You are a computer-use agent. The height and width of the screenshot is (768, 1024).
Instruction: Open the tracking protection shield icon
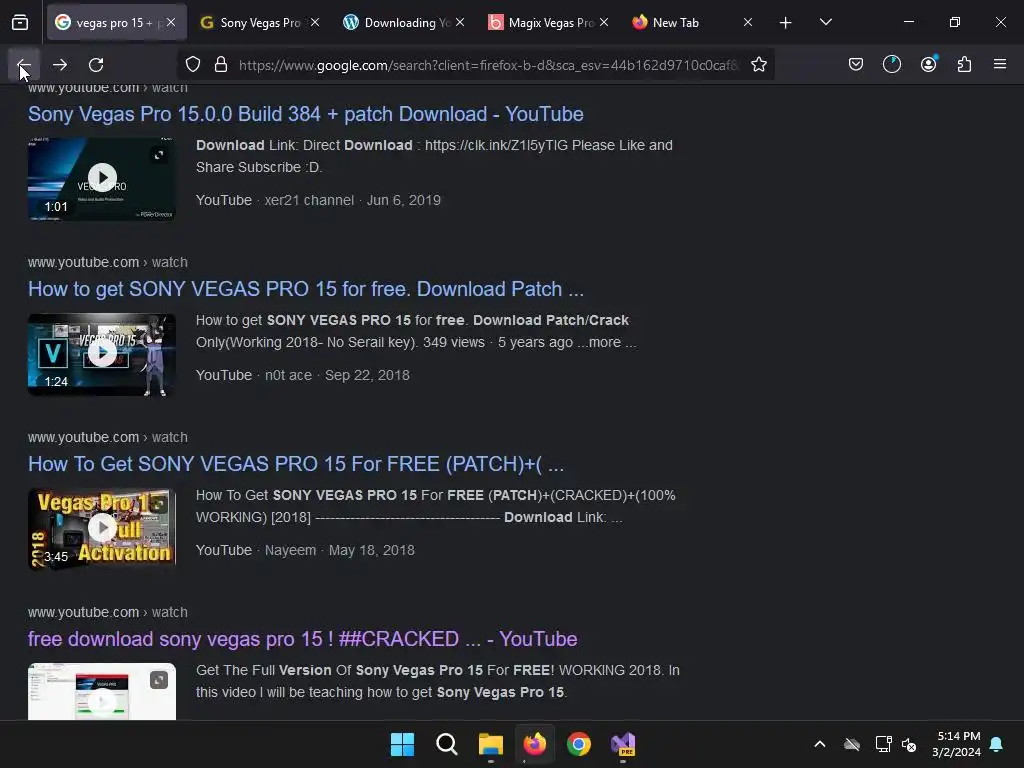tap(193, 65)
